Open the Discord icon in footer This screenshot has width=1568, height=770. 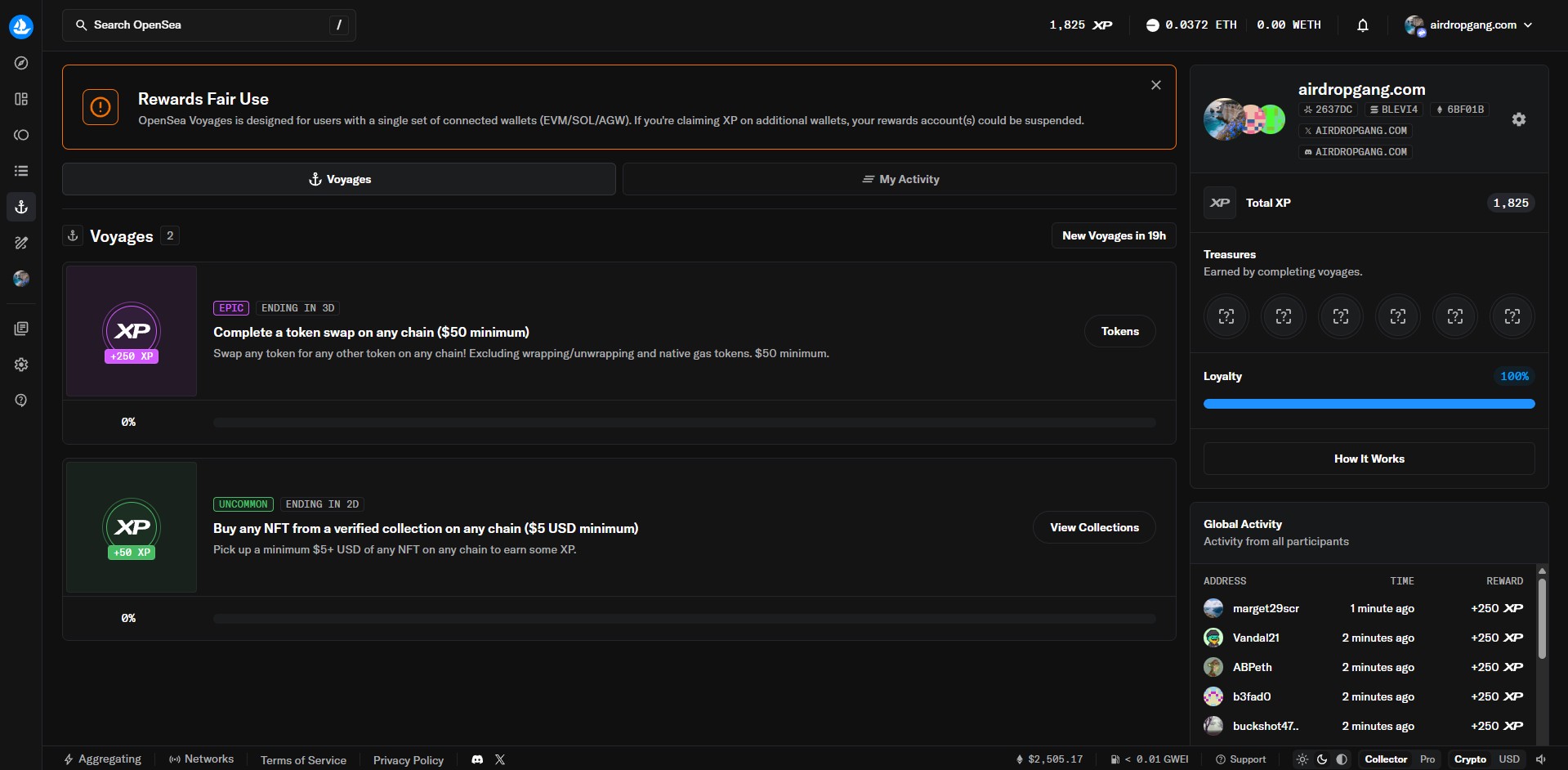[477, 759]
